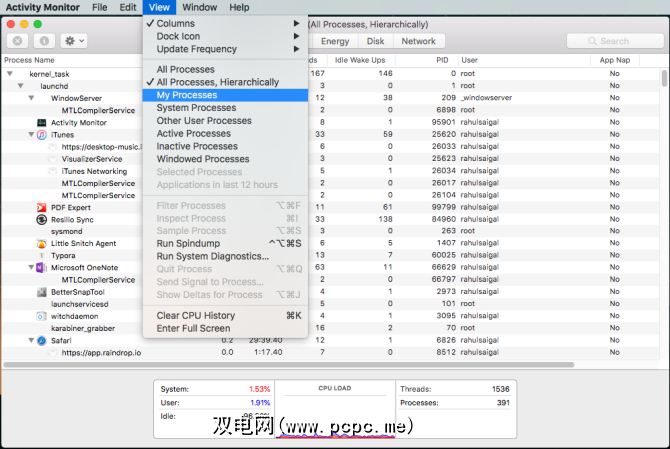Collapse the WindowServer disclosure triangle

[x=31, y=98]
